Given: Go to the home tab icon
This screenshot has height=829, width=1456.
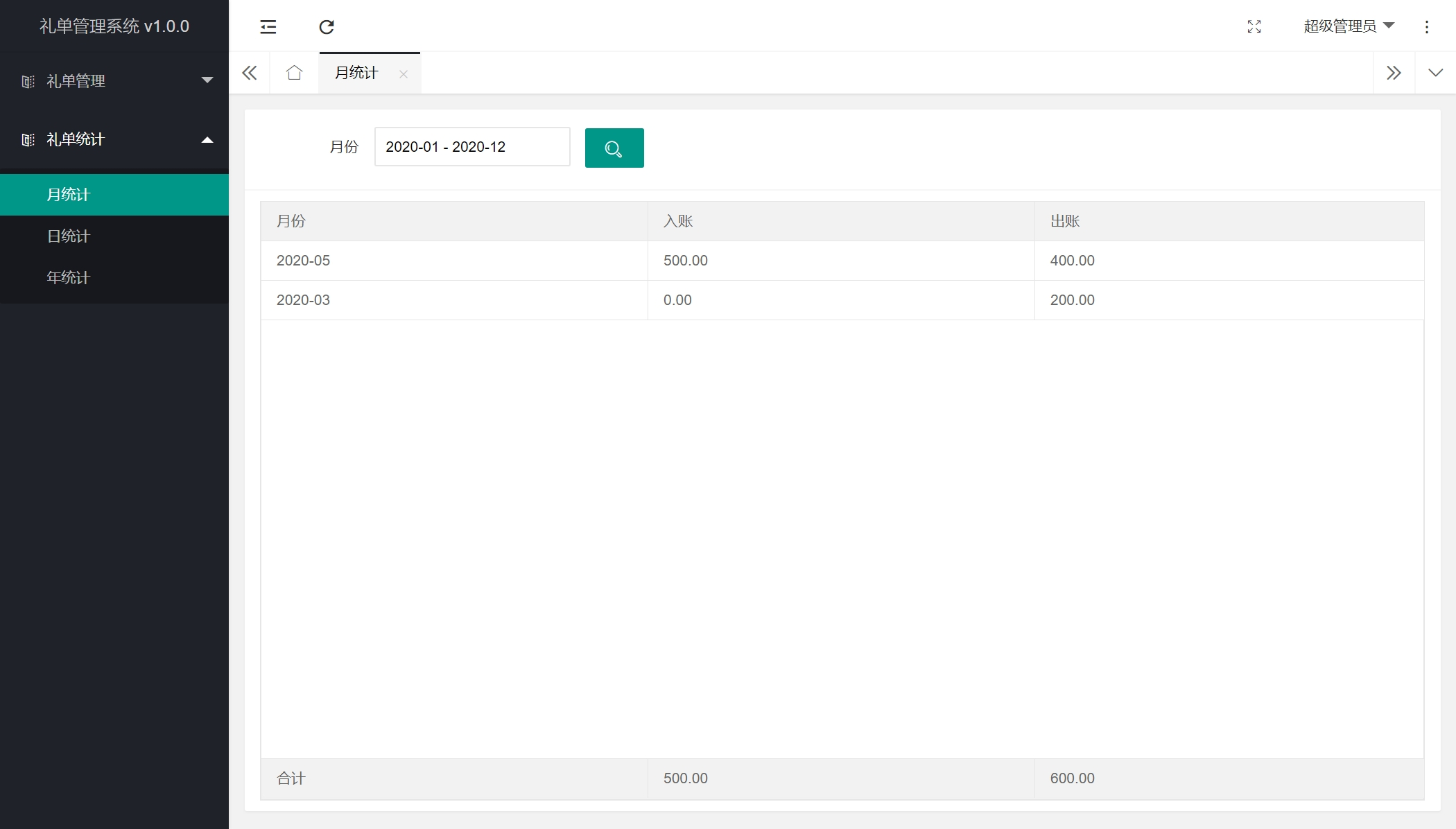Looking at the screenshot, I should click(294, 73).
